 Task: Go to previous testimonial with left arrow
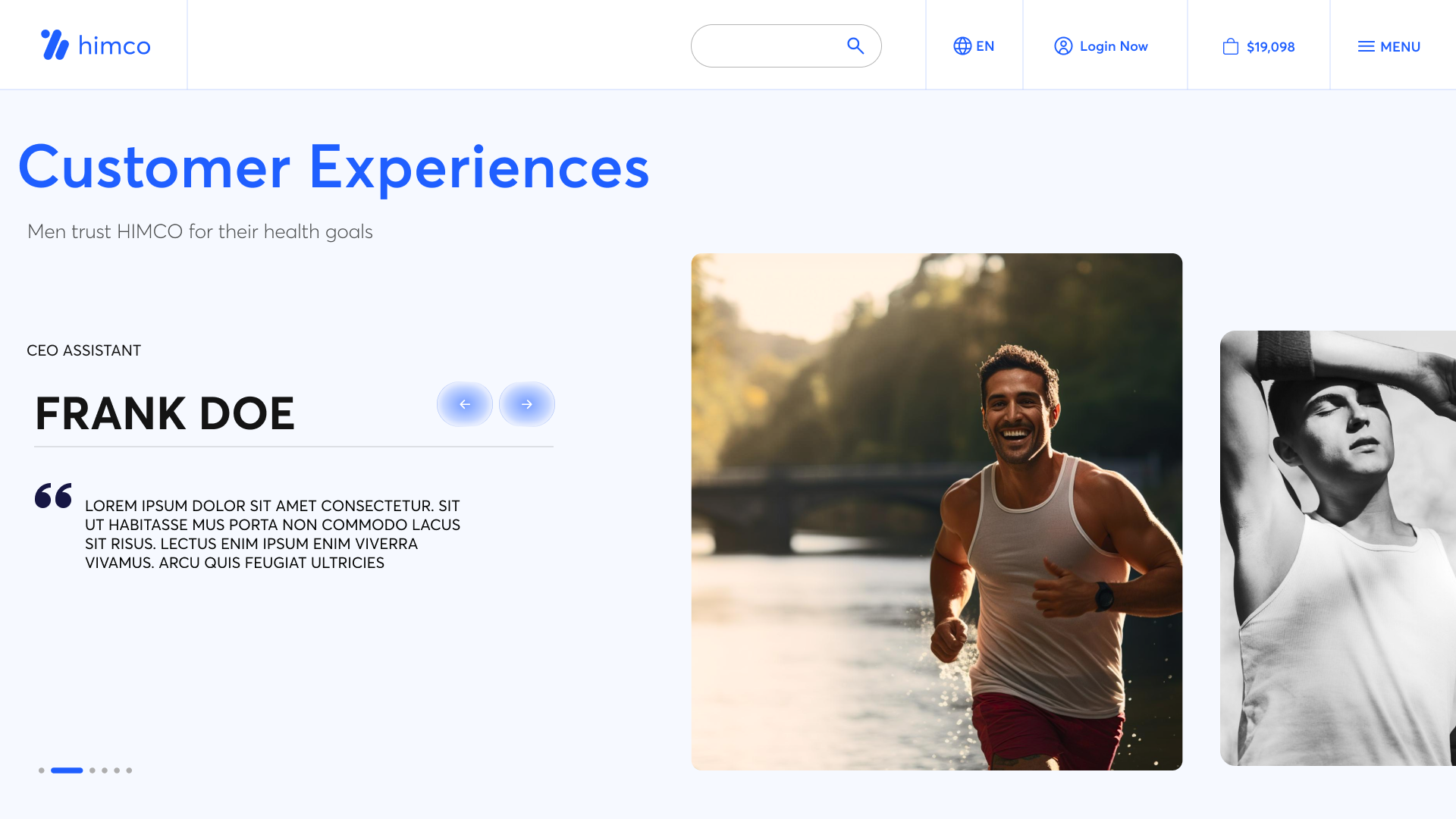pyautogui.click(x=465, y=404)
